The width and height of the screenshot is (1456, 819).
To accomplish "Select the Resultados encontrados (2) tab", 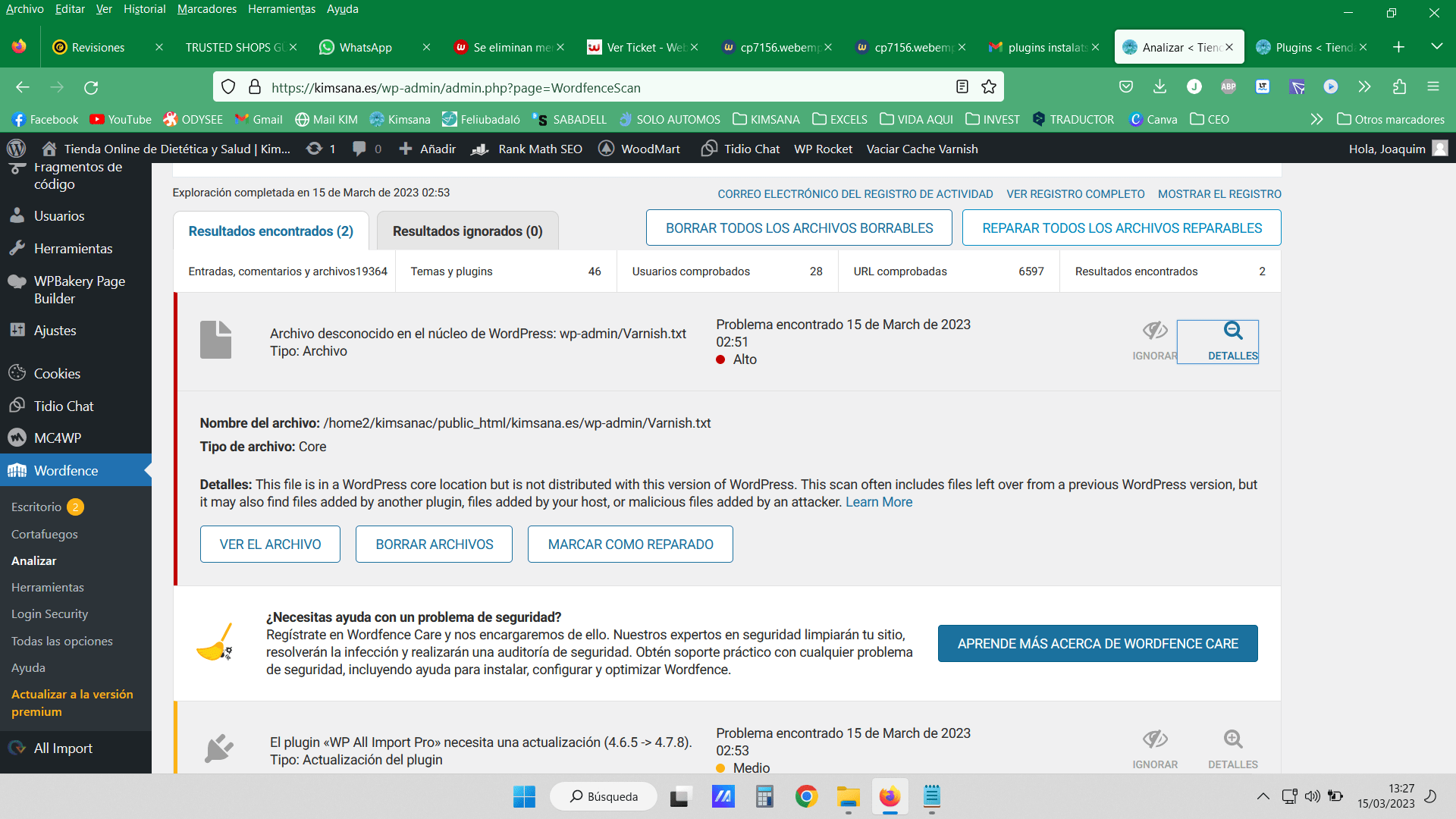I will (x=271, y=231).
